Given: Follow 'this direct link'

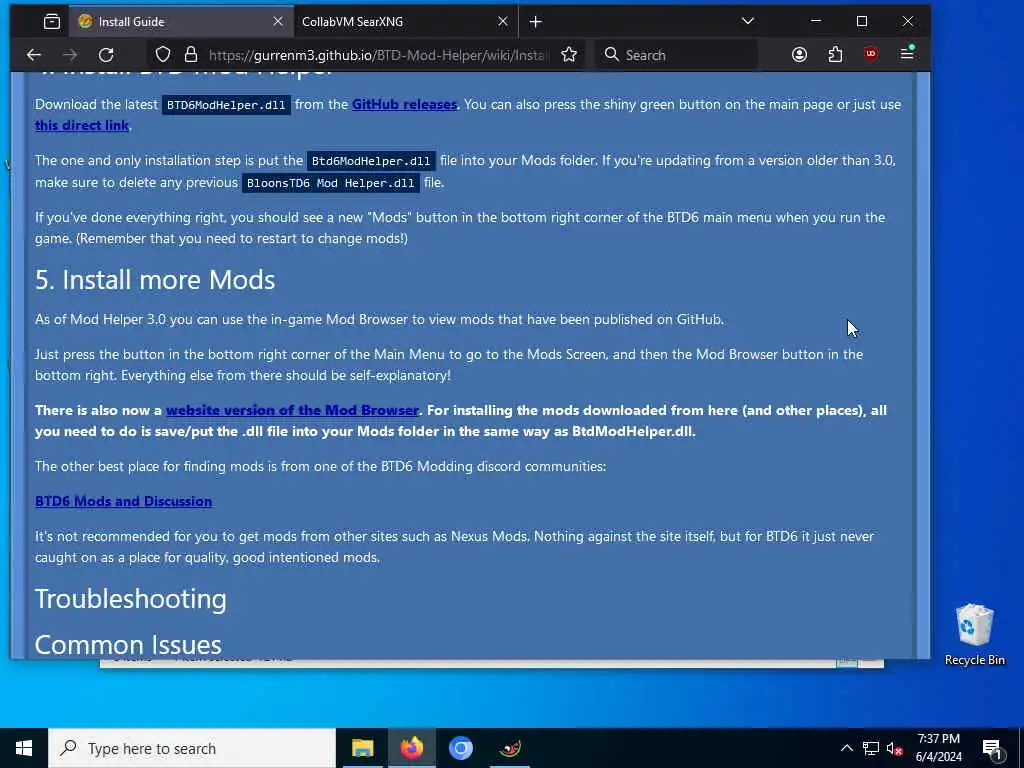Looking at the screenshot, I should (x=82, y=125).
